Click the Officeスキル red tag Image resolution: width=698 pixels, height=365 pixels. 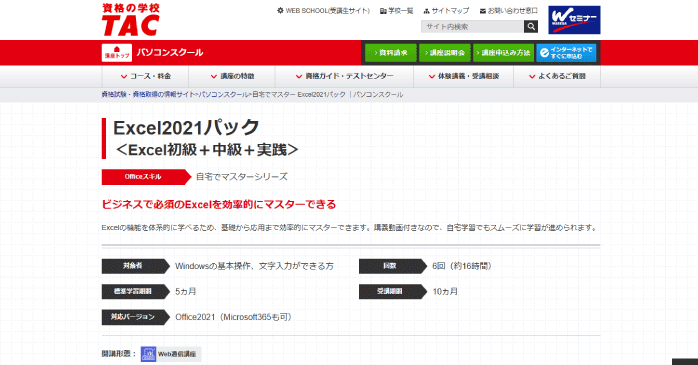pyautogui.click(x=146, y=177)
